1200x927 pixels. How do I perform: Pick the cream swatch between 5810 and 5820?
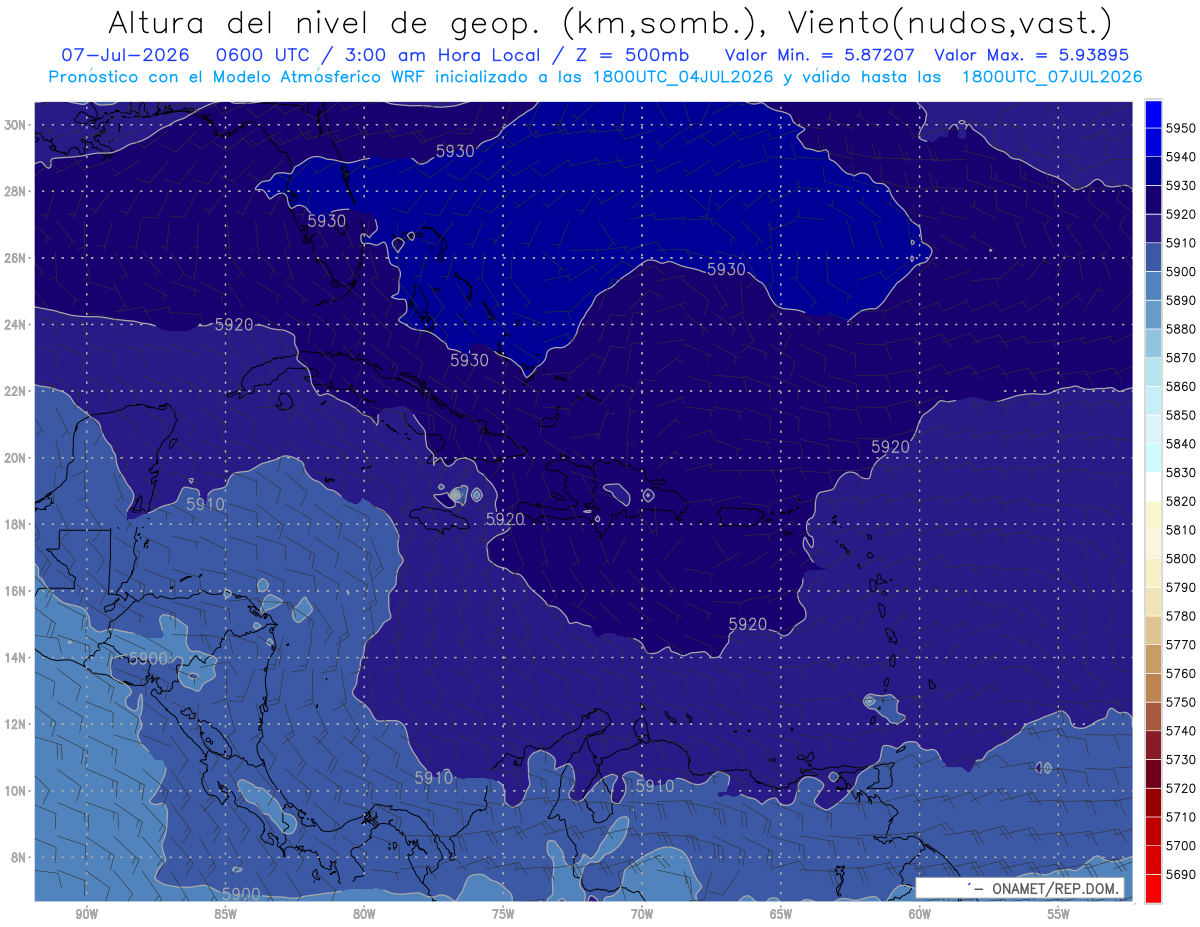tap(1153, 515)
